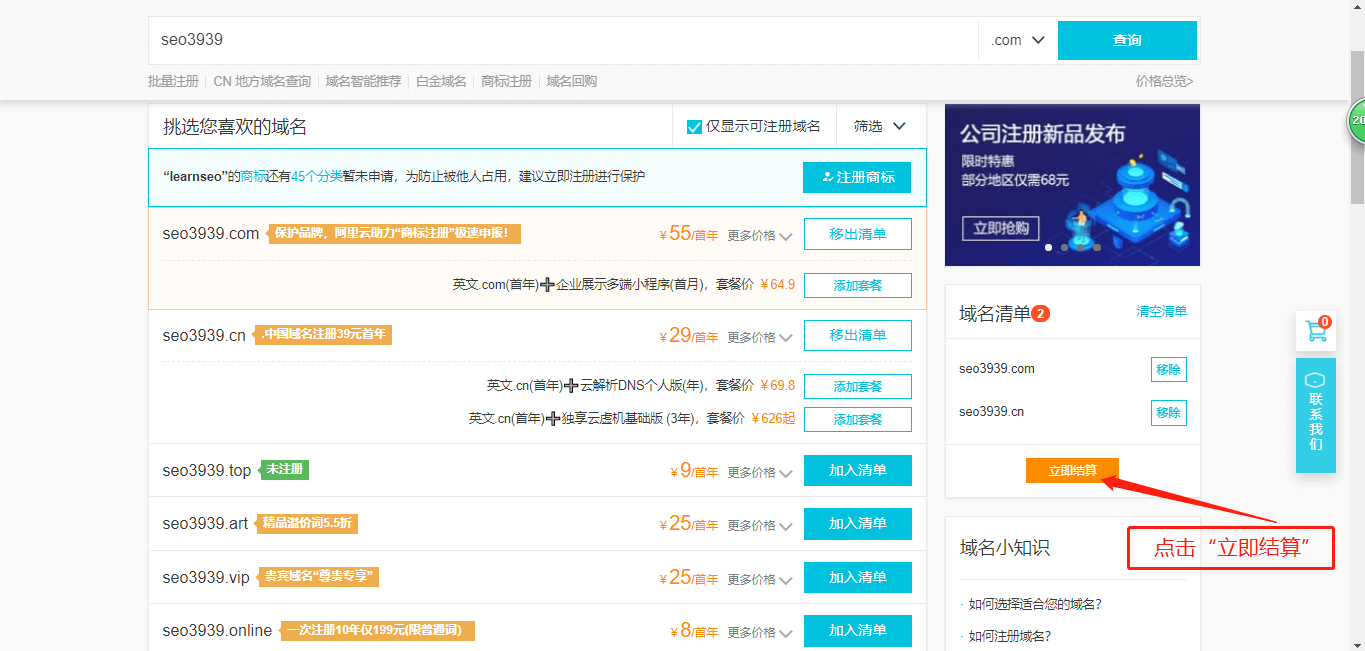The image size is (1365, 651).
Task: Open the 联系我们 contact widget
Action: 1315,416
